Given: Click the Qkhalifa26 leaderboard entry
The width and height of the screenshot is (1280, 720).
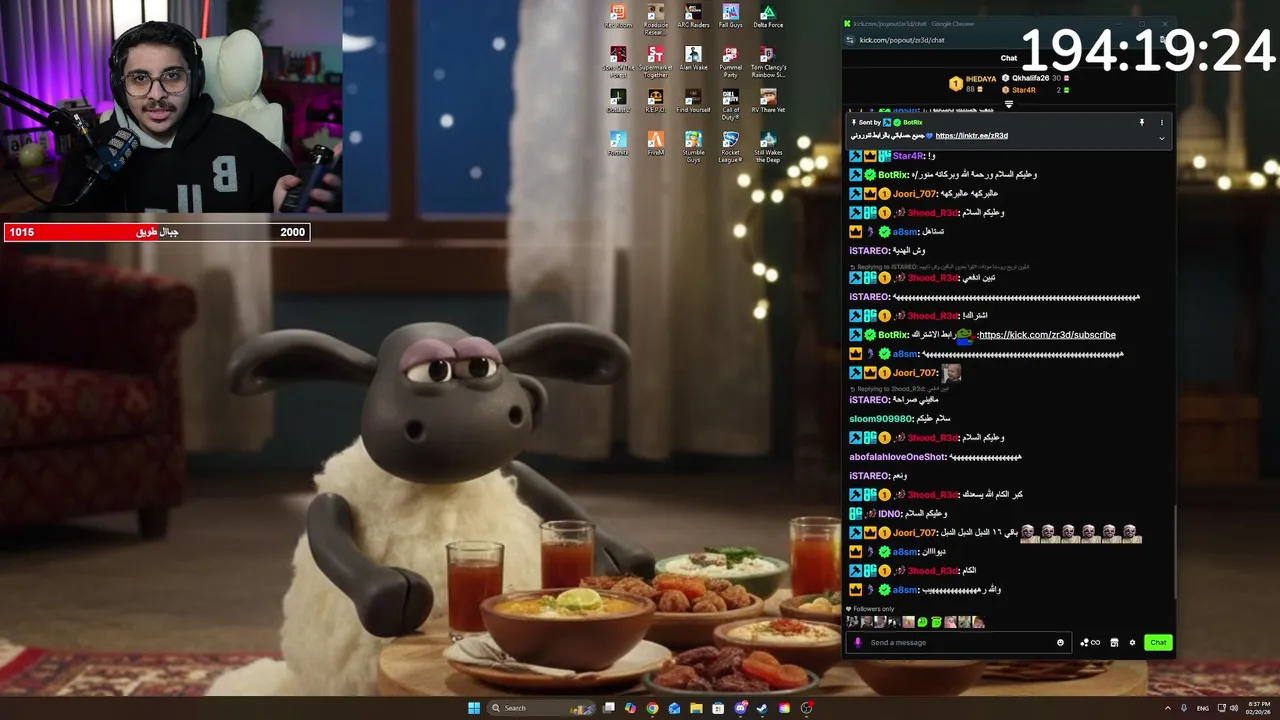Looking at the screenshot, I should (x=1036, y=78).
